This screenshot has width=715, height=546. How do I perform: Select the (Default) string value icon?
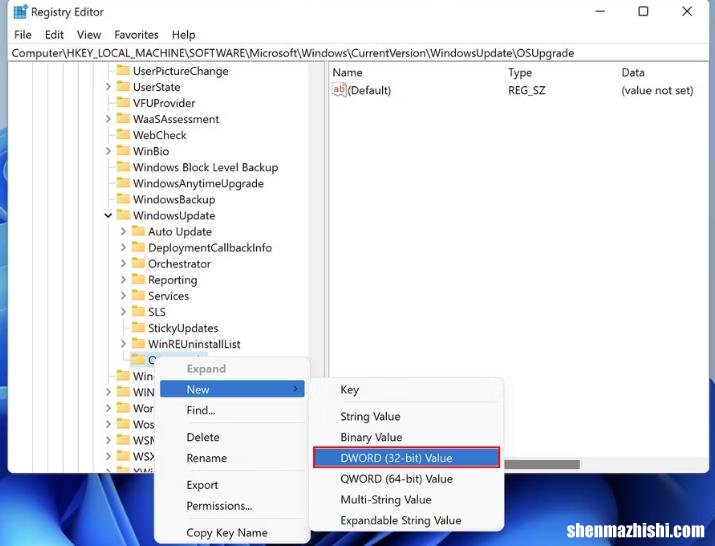point(339,90)
